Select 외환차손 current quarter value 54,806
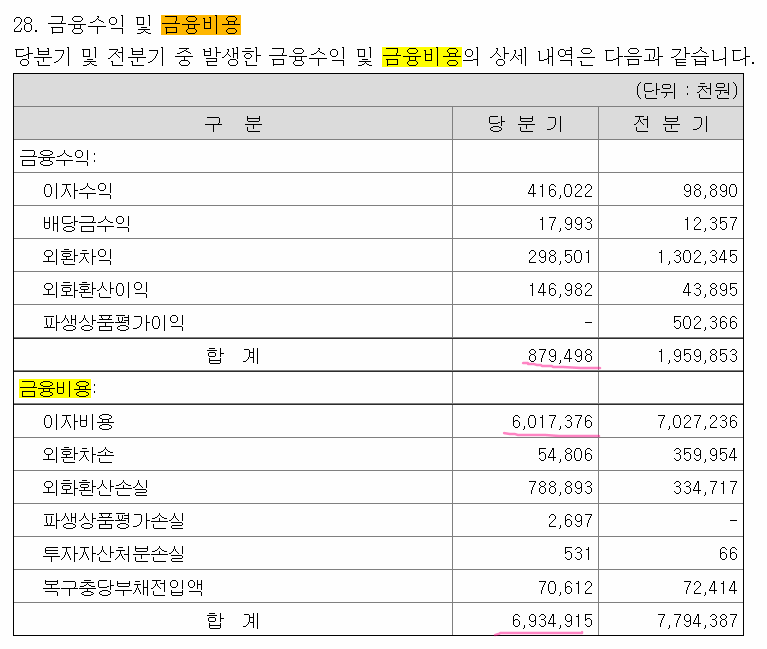This screenshot has width=767, height=649. (565, 454)
